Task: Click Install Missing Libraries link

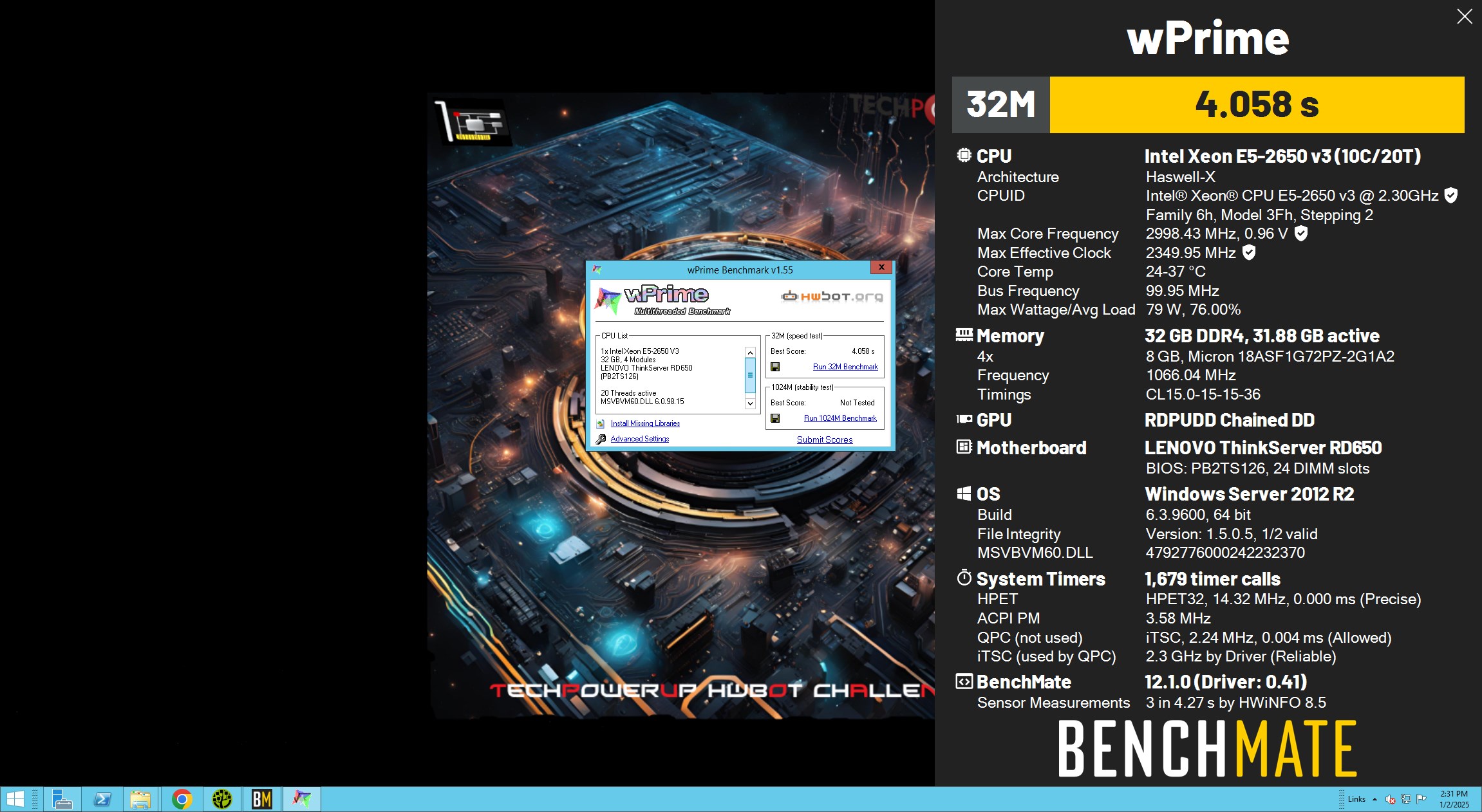Action: coord(645,423)
